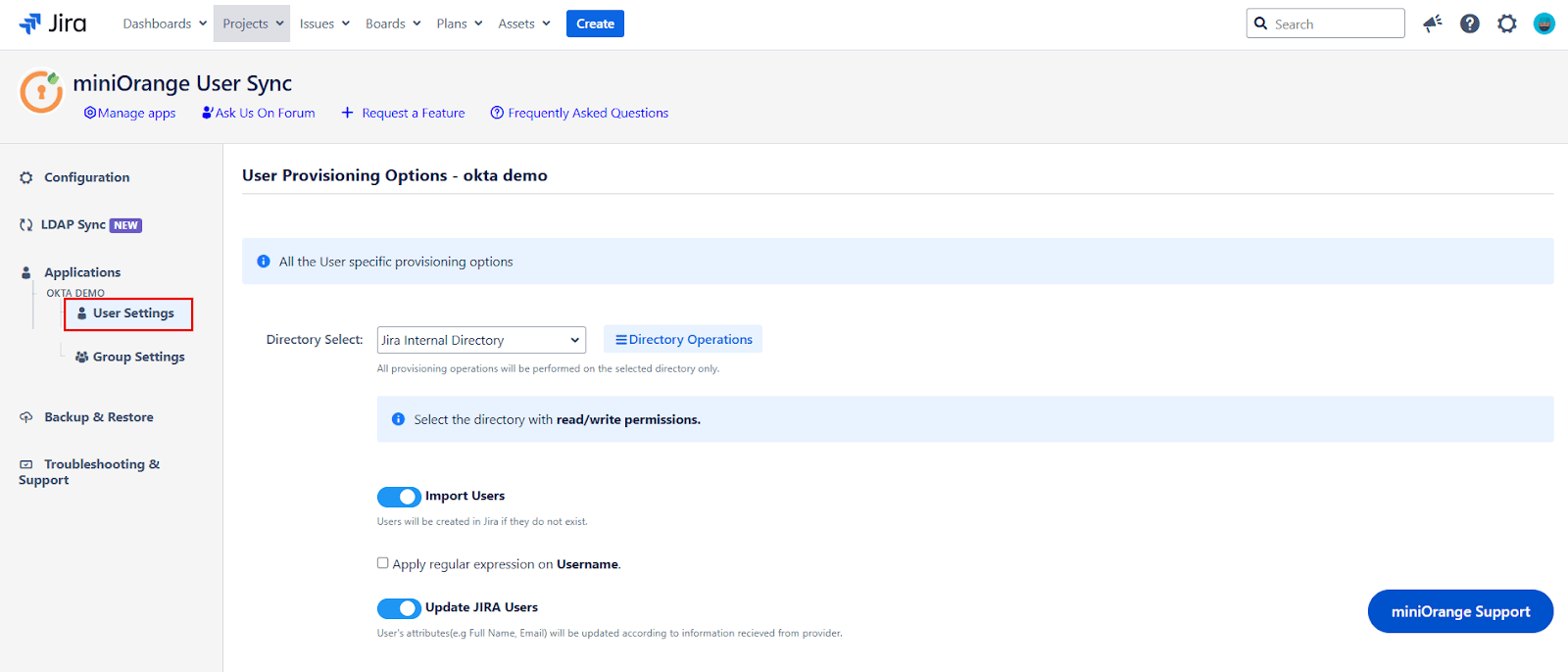Image resolution: width=1568 pixels, height=672 pixels.
Task: Open LDAP Sync in the sidebar
Action: tap(73, 224)
